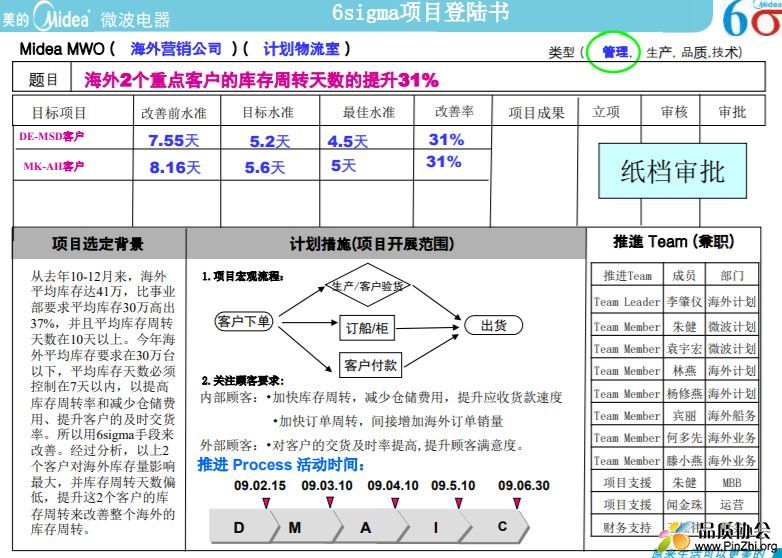Image resolution: width=782 pixels, height=558 pixels.
Task: Click the red marker under 09.02.15
Action: (266, 503)
